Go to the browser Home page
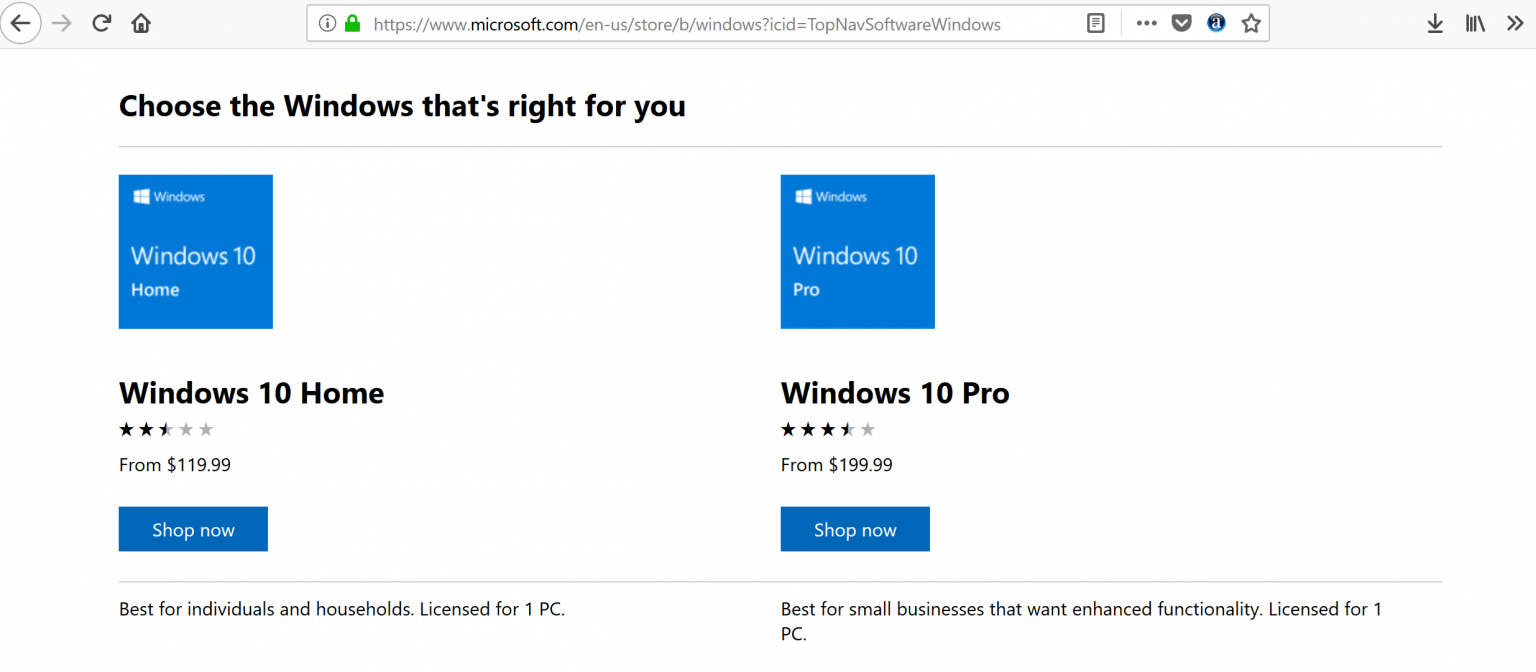 pos(141,24)
